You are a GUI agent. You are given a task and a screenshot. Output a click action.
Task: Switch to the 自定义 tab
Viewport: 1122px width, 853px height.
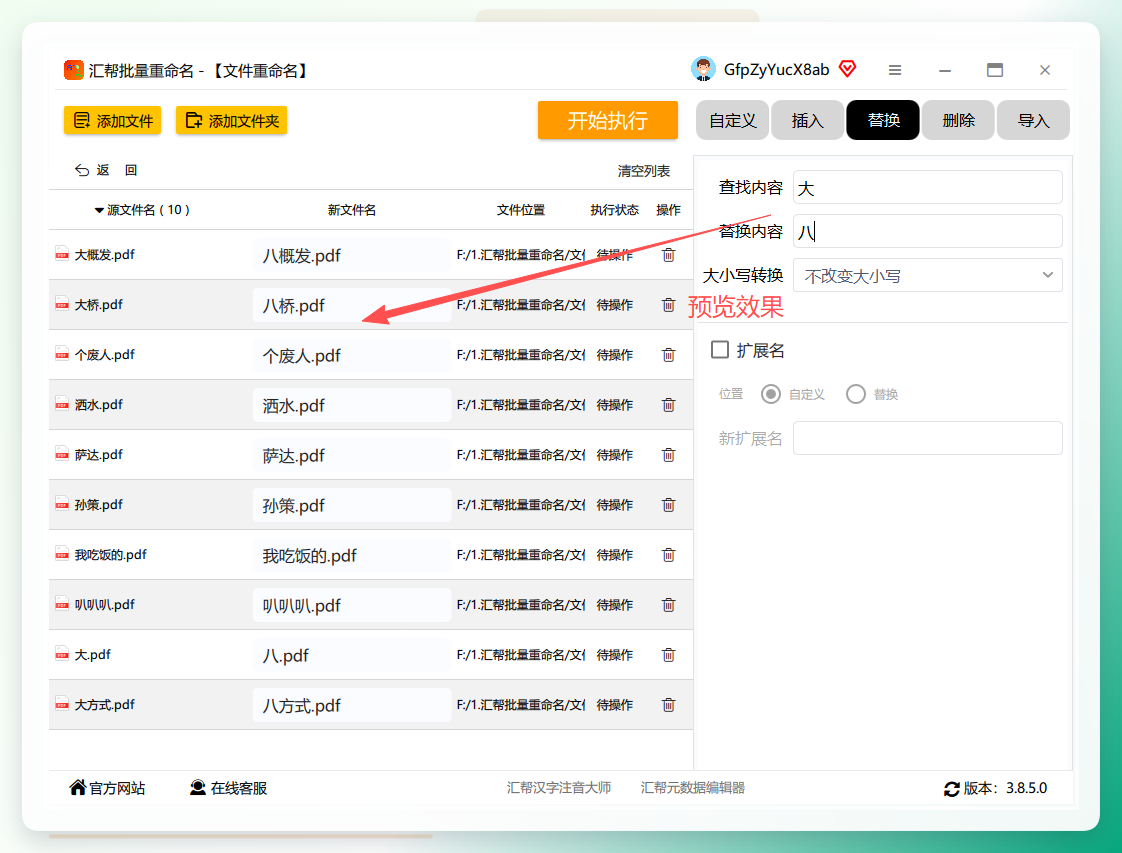coord(733,120)
